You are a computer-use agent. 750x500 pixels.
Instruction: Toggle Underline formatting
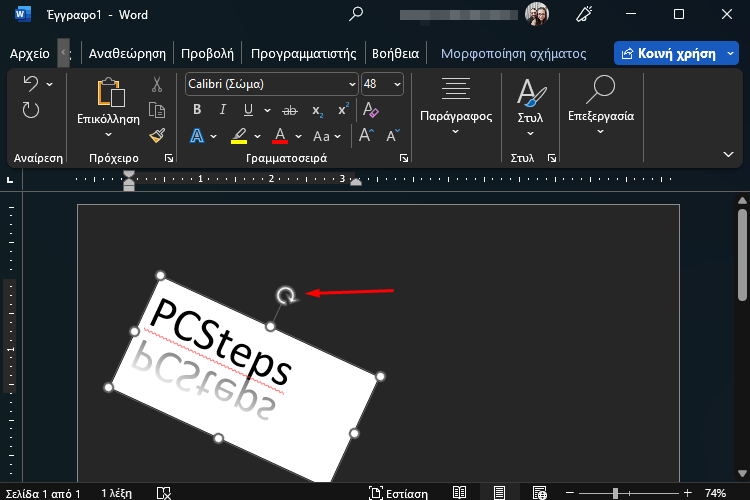(248, 110)
